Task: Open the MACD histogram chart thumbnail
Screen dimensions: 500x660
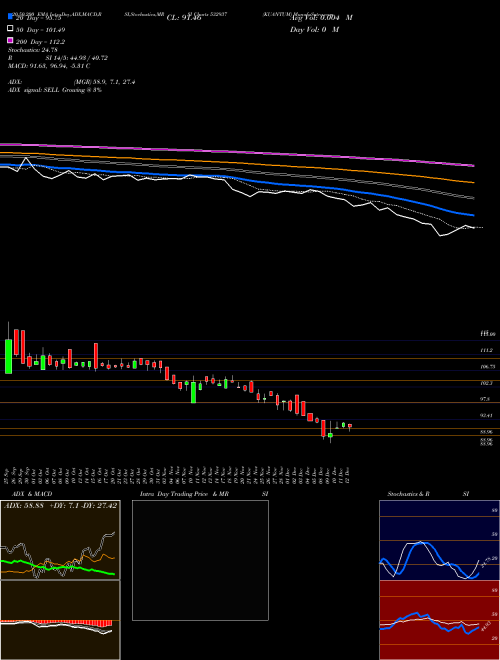Action: click(60, 620)
